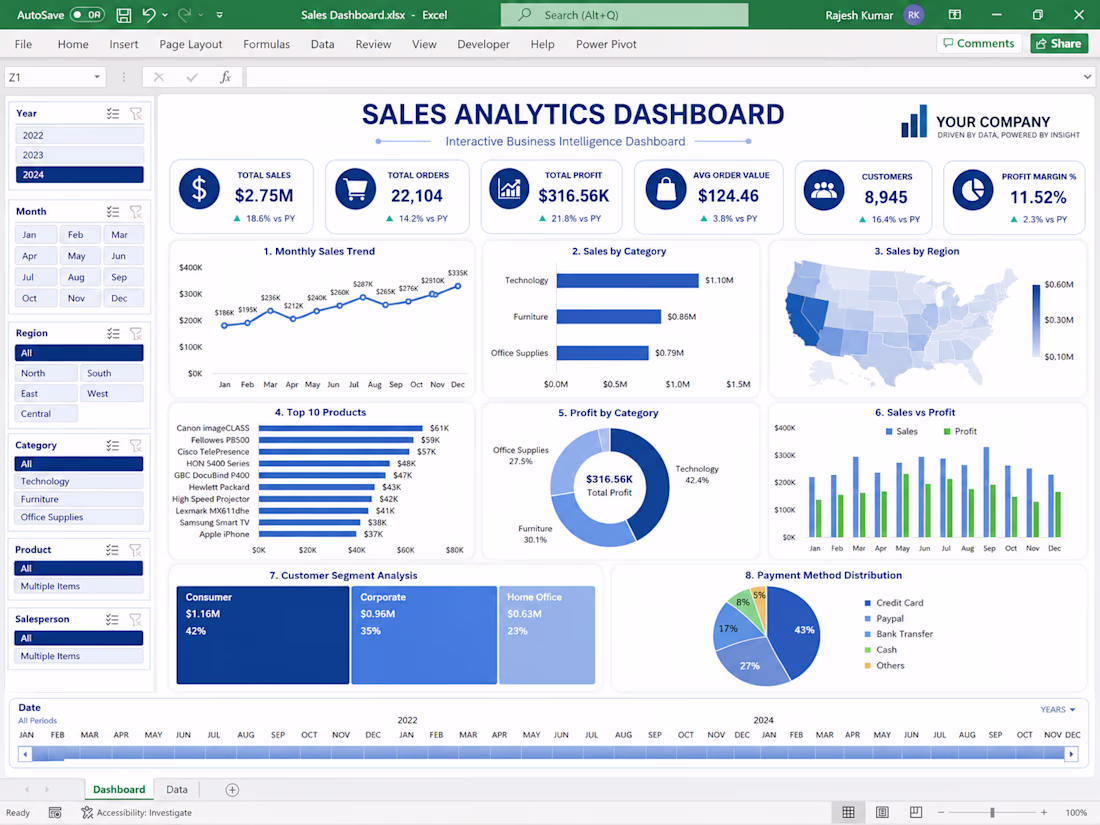Clear filter on Category slicer
Image resolution: width=1100 pixels, height=825 pixels.
[x=135, y=445]
